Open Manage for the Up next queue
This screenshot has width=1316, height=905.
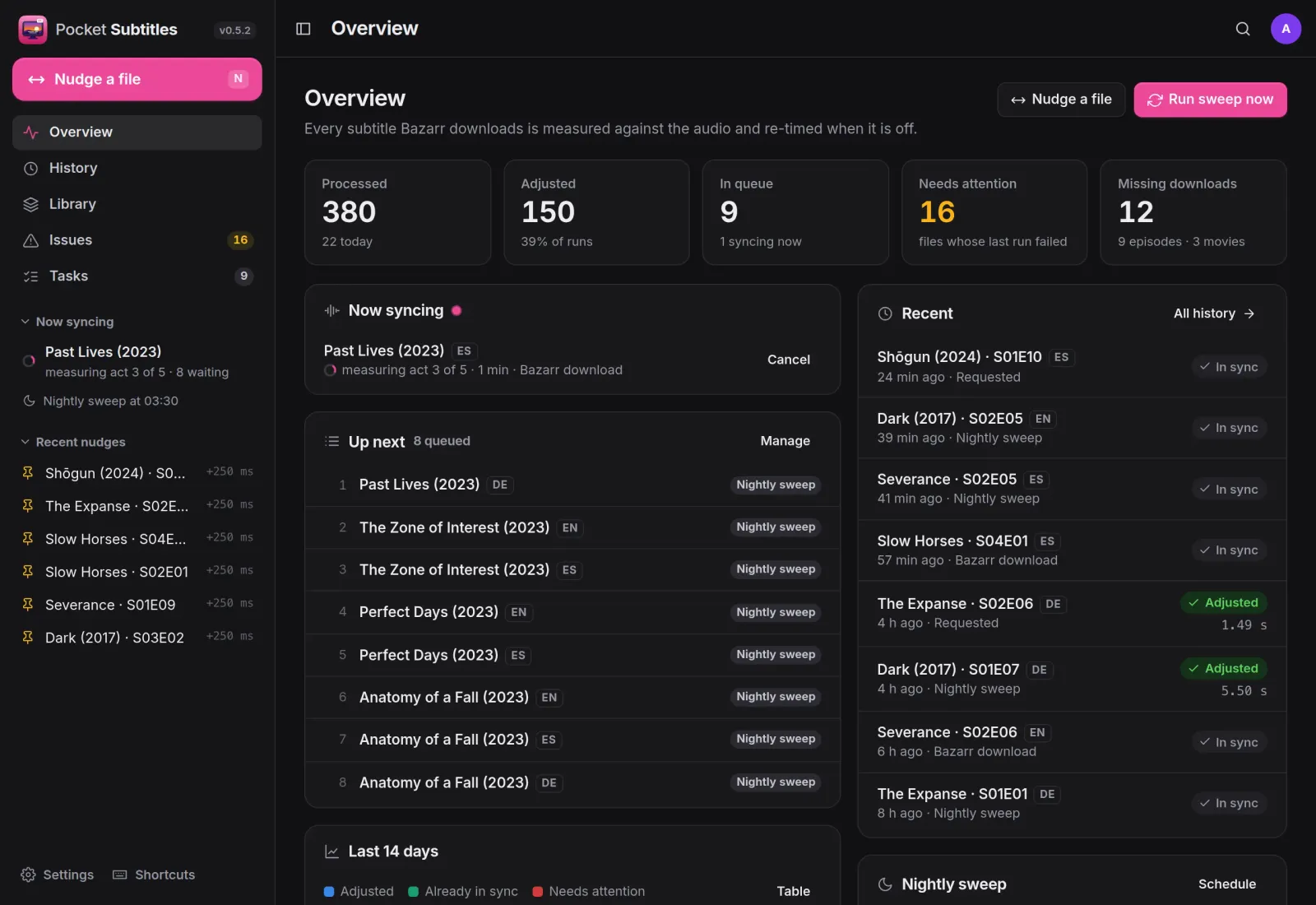[x=785, y=441]
